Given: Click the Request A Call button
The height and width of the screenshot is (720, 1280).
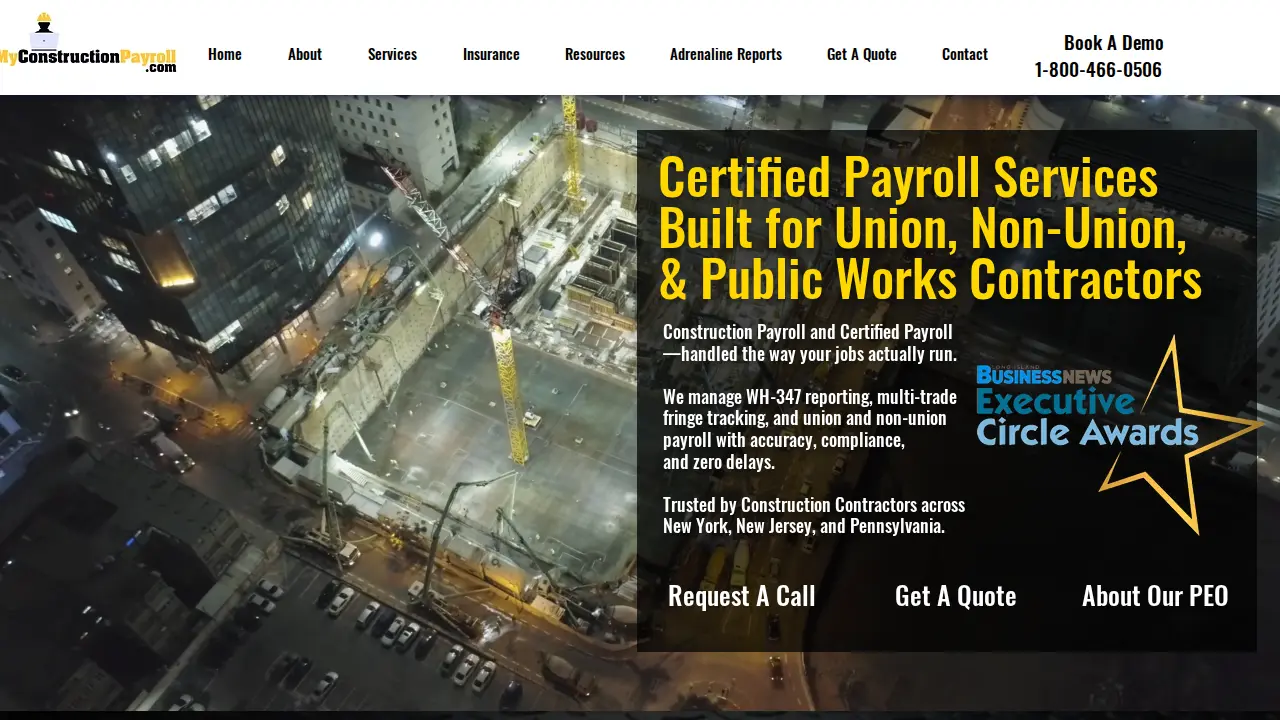Looking at the screenshot, I should 742,596.
